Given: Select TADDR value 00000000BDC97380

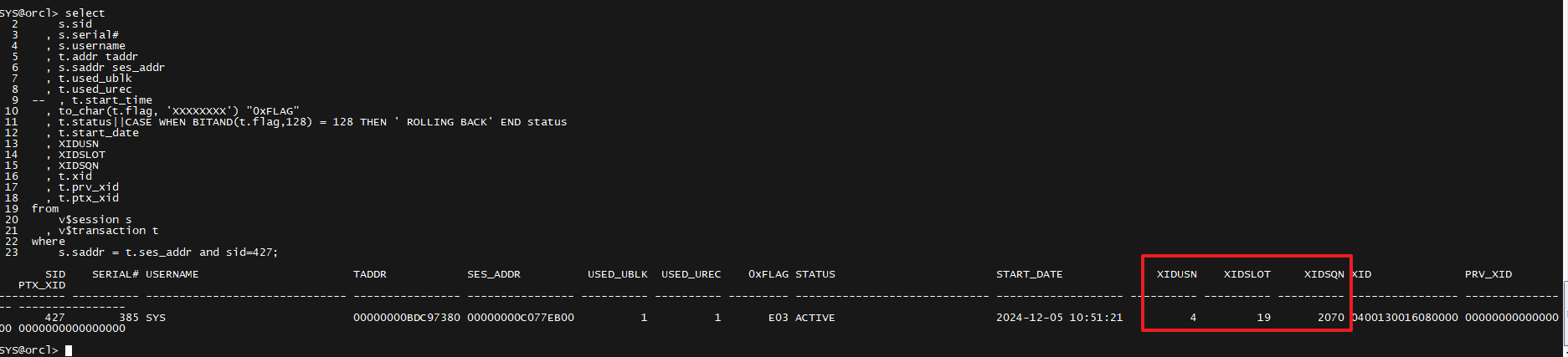Looking at the screenshot, I should [x=406, y=318].
